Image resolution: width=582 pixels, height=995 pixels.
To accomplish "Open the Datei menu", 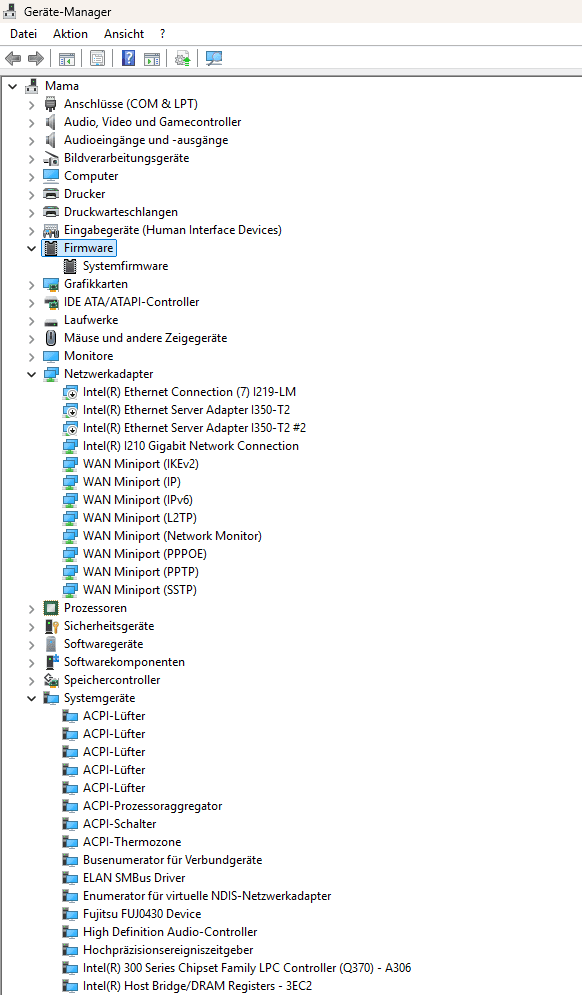I will pyautogui.click(x=23, y=34).
